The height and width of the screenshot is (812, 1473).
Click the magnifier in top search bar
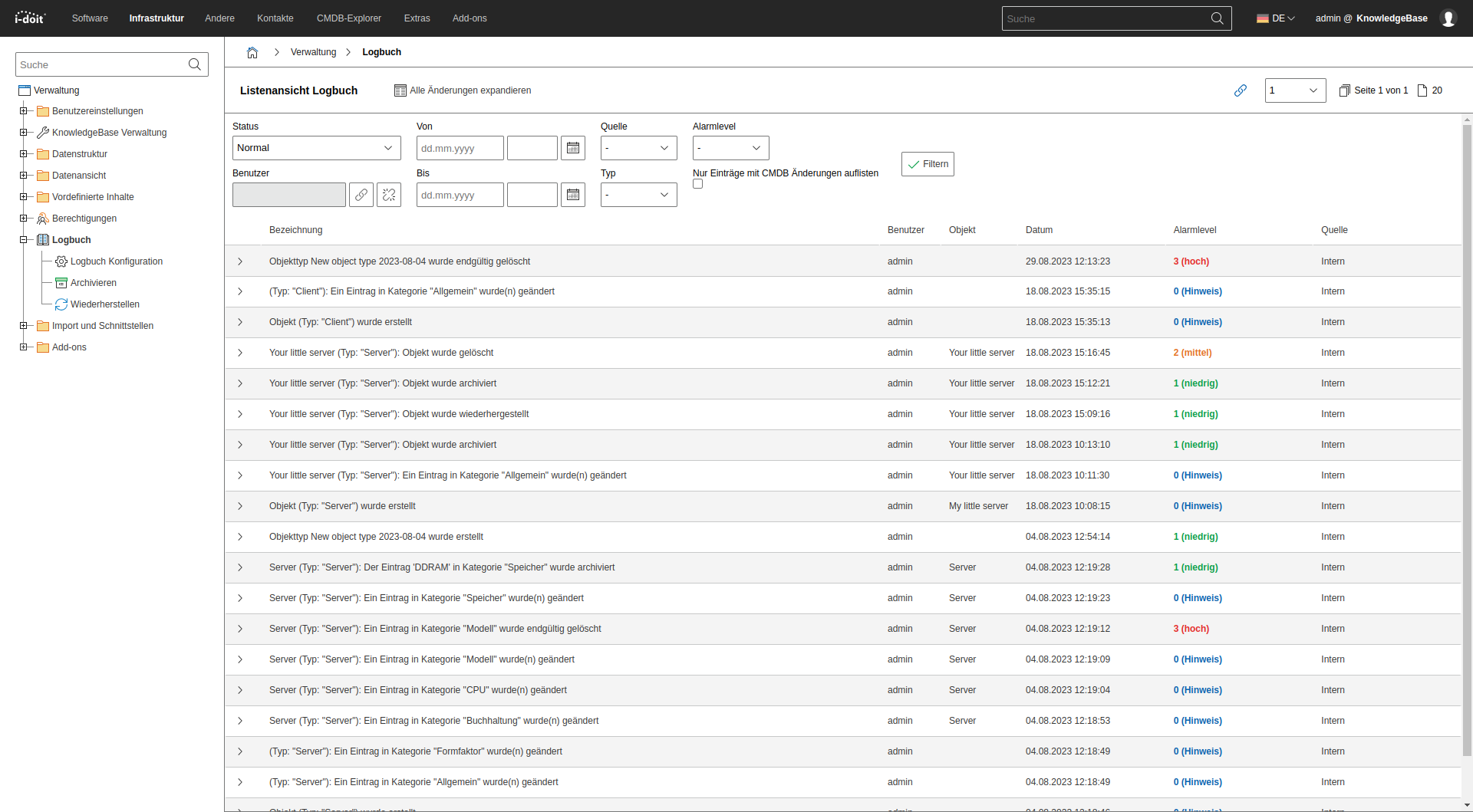click(1217, 18)
